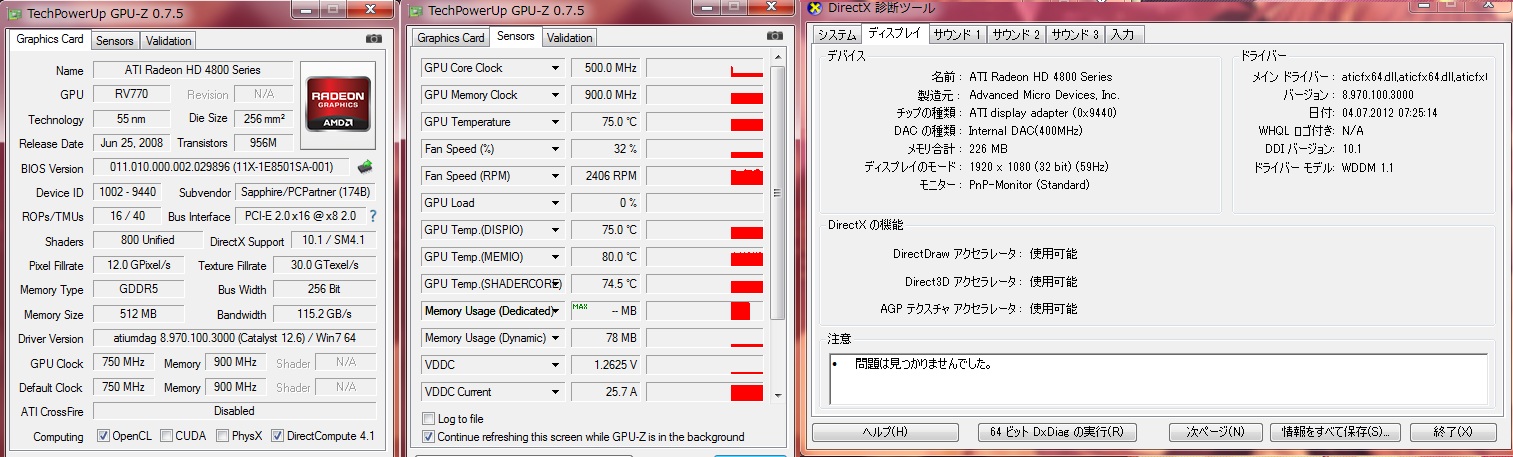This screenshot has width=1513, height=457.
Task: Open the システム tab in DirectX tool
Action: point(836,34)
